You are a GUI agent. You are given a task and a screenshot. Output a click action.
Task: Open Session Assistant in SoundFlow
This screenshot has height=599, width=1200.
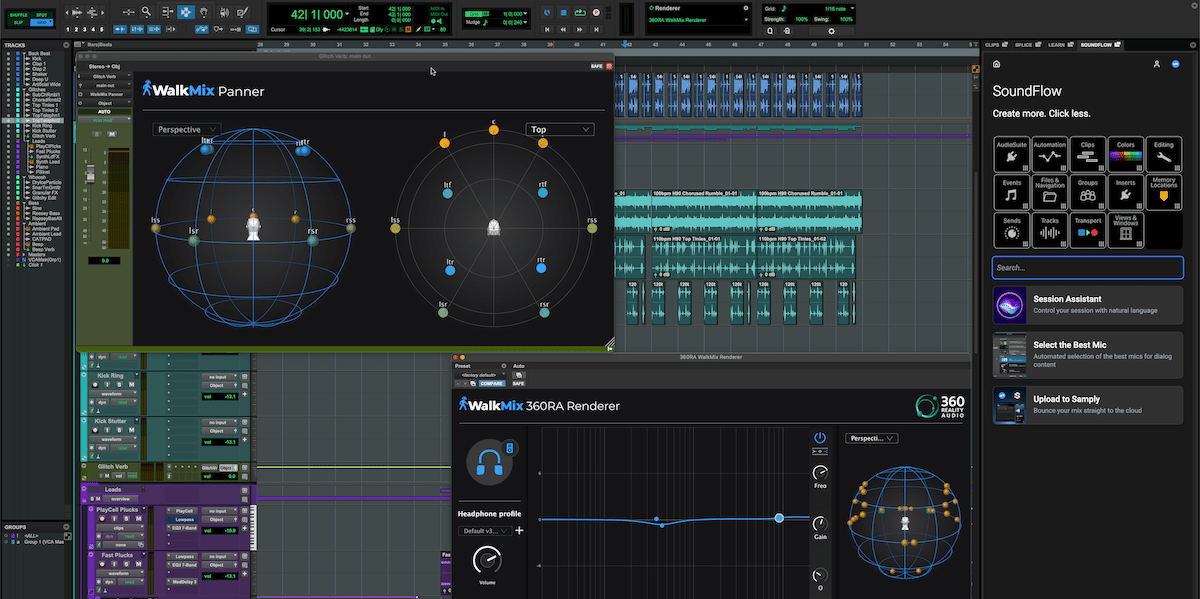[x=1087, y=305]
